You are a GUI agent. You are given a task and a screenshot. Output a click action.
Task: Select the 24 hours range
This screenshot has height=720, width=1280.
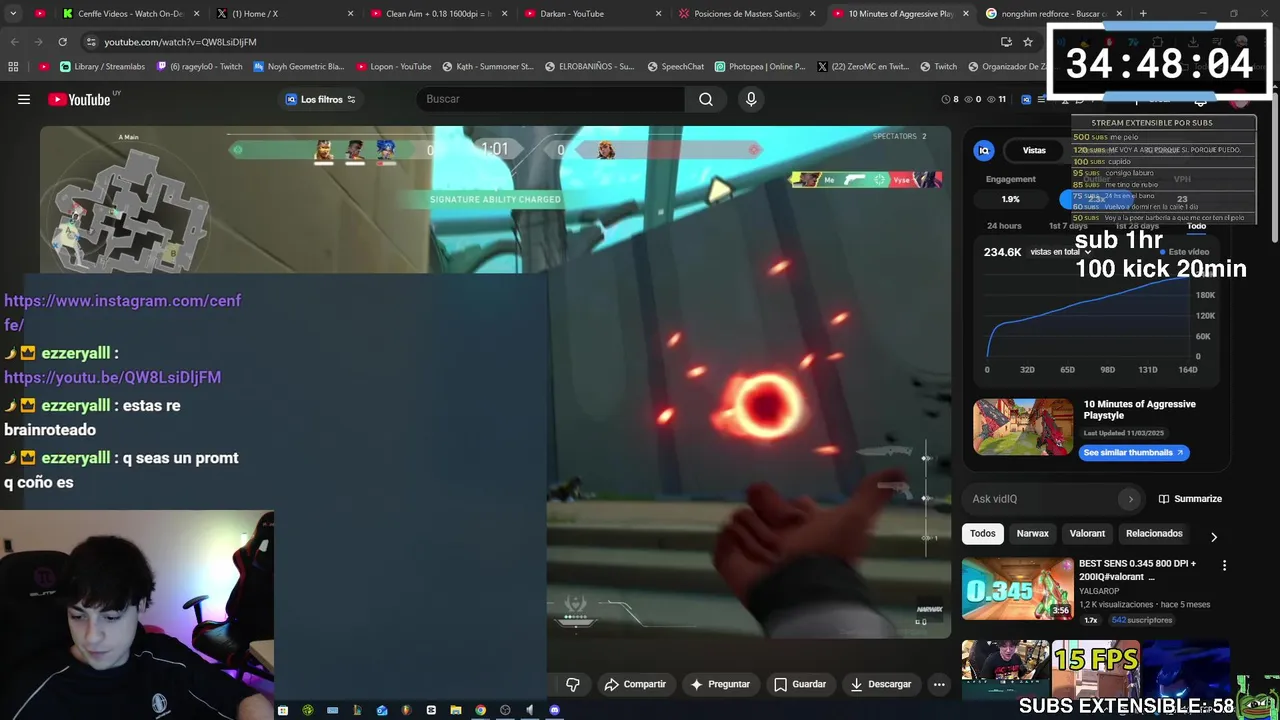1004,226
